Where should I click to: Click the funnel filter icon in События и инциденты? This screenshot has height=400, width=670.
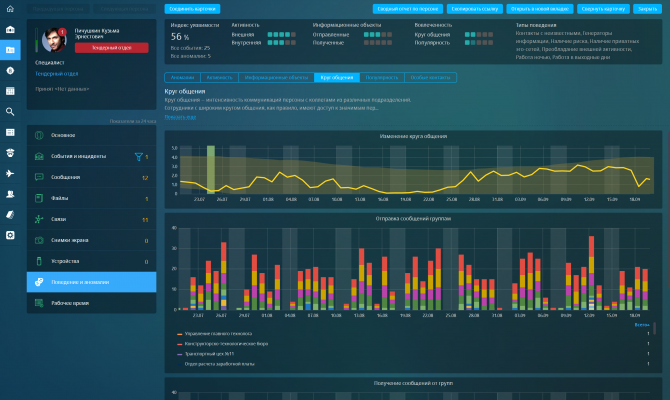[x=138, y=156]
